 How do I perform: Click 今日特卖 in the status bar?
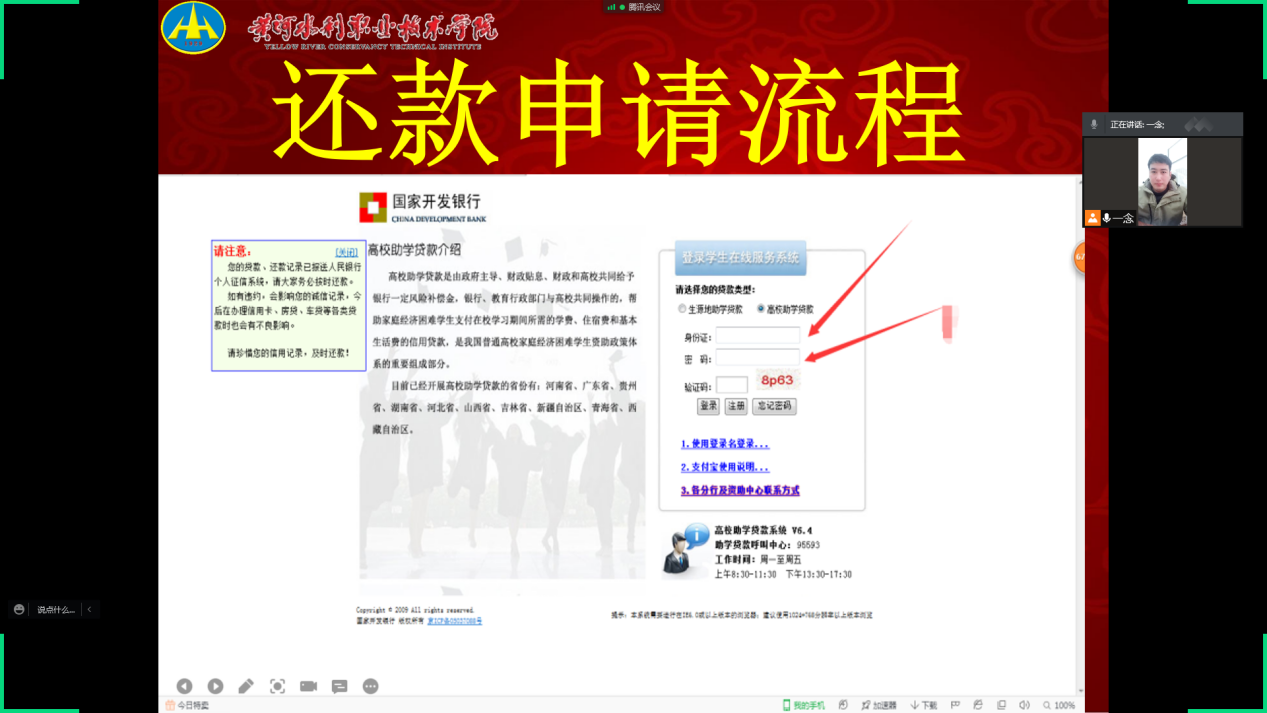pyautogui.click(x=187, y=705)
